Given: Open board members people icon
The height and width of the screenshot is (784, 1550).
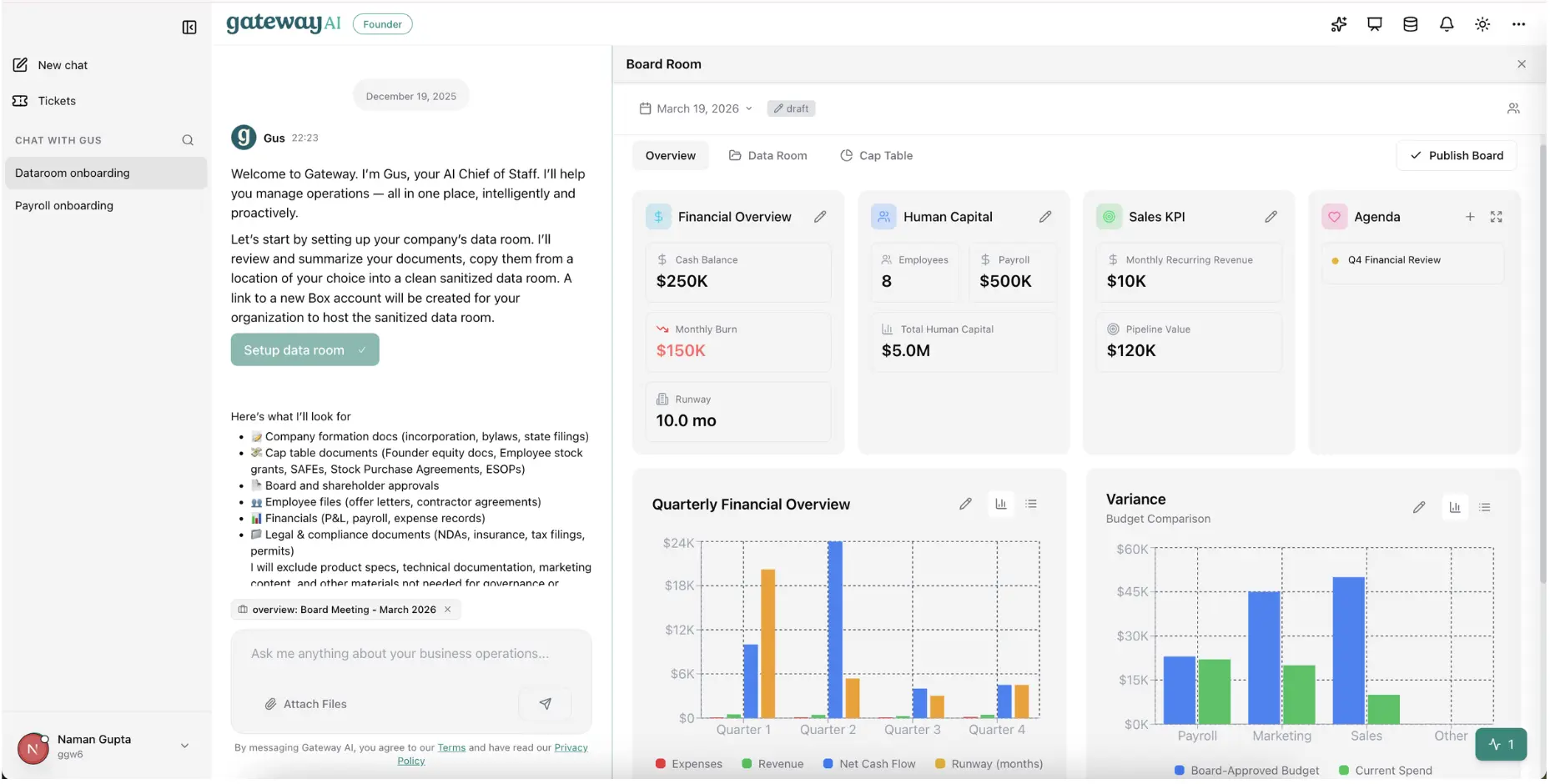Looking at the screenshot, I should [1513, 108].
